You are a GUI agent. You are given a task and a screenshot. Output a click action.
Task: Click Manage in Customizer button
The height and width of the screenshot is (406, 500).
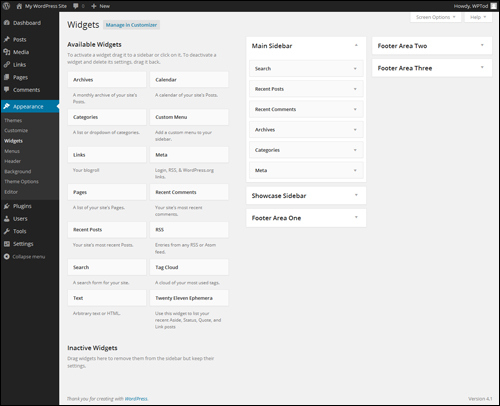131,25
